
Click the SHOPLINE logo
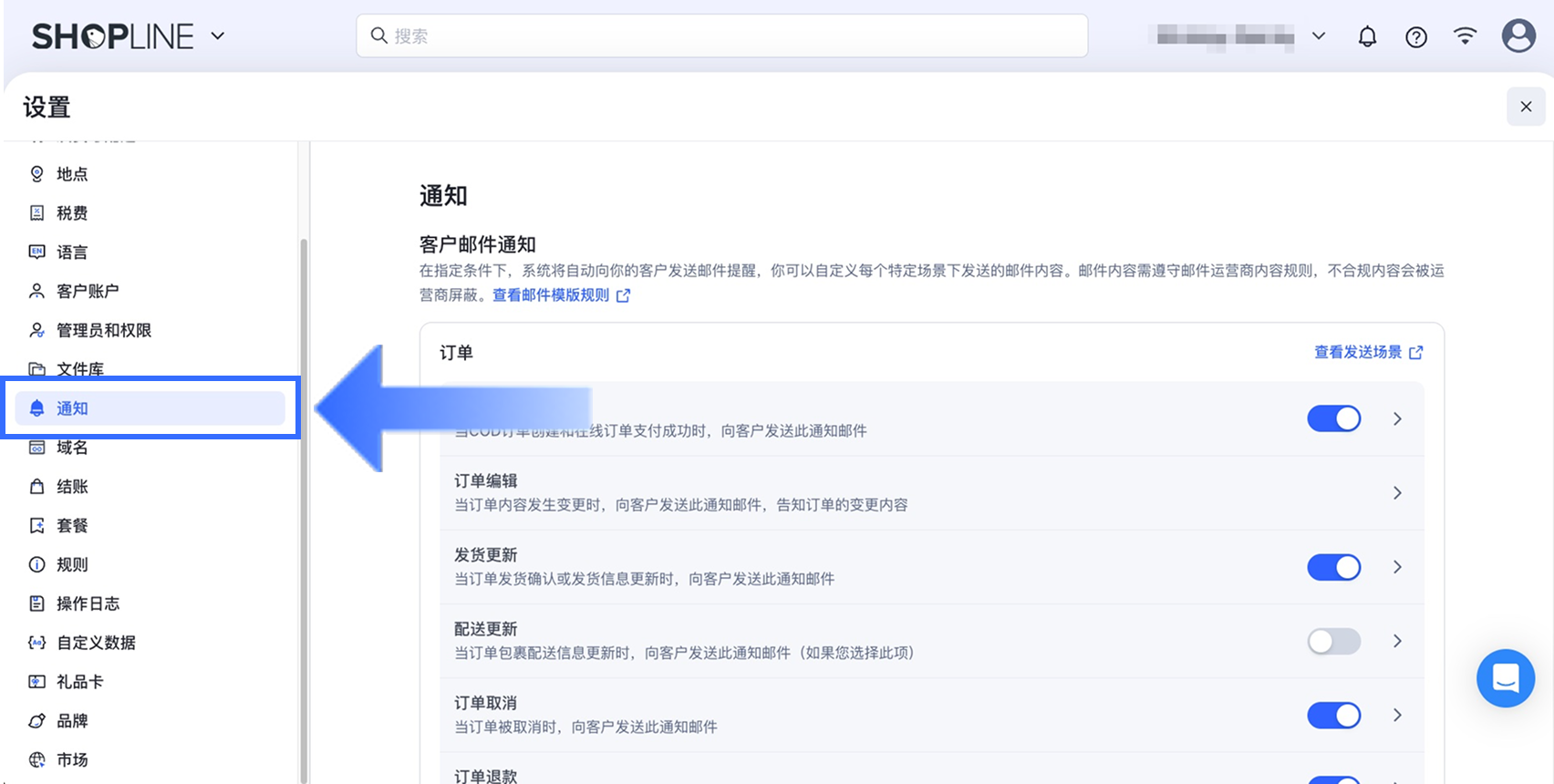click(x=113, y=36)
